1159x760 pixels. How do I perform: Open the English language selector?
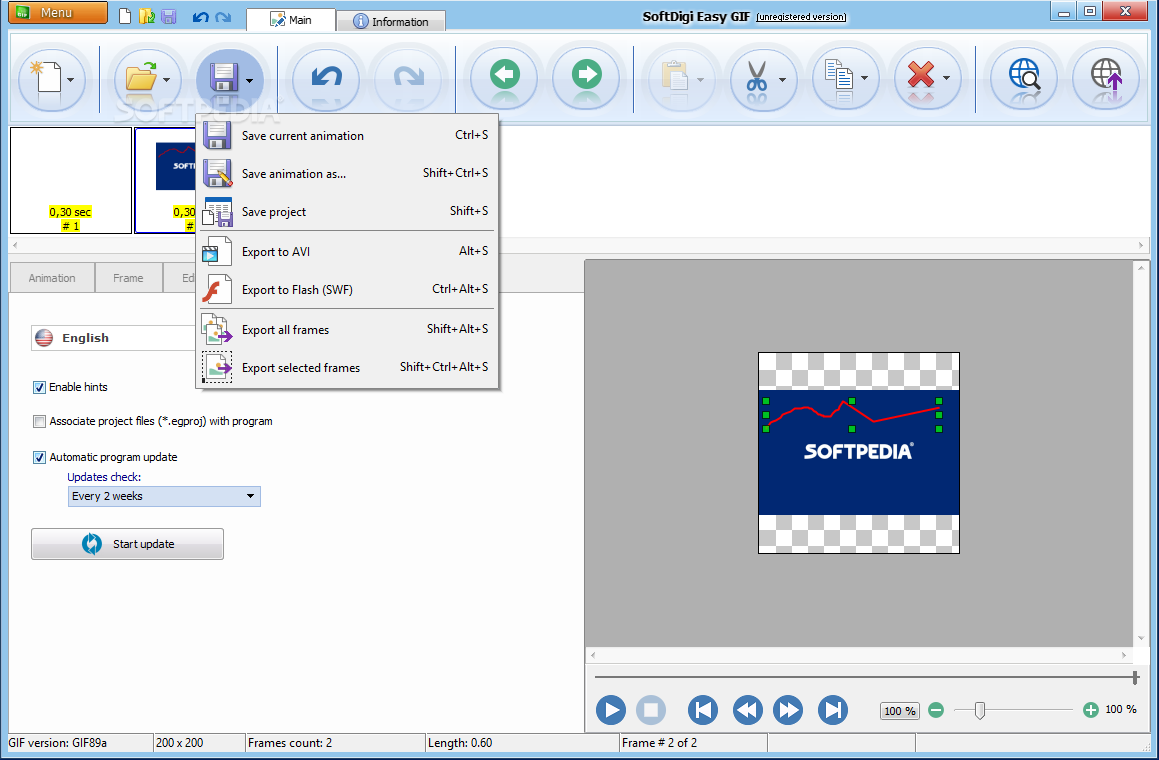click(115, 338)
